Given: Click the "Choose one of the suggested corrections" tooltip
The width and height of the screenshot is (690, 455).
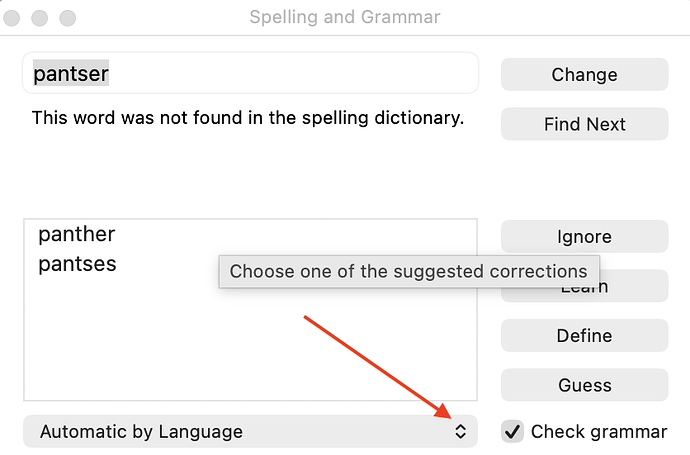Looking at the screenshot, I should point(408,271).
